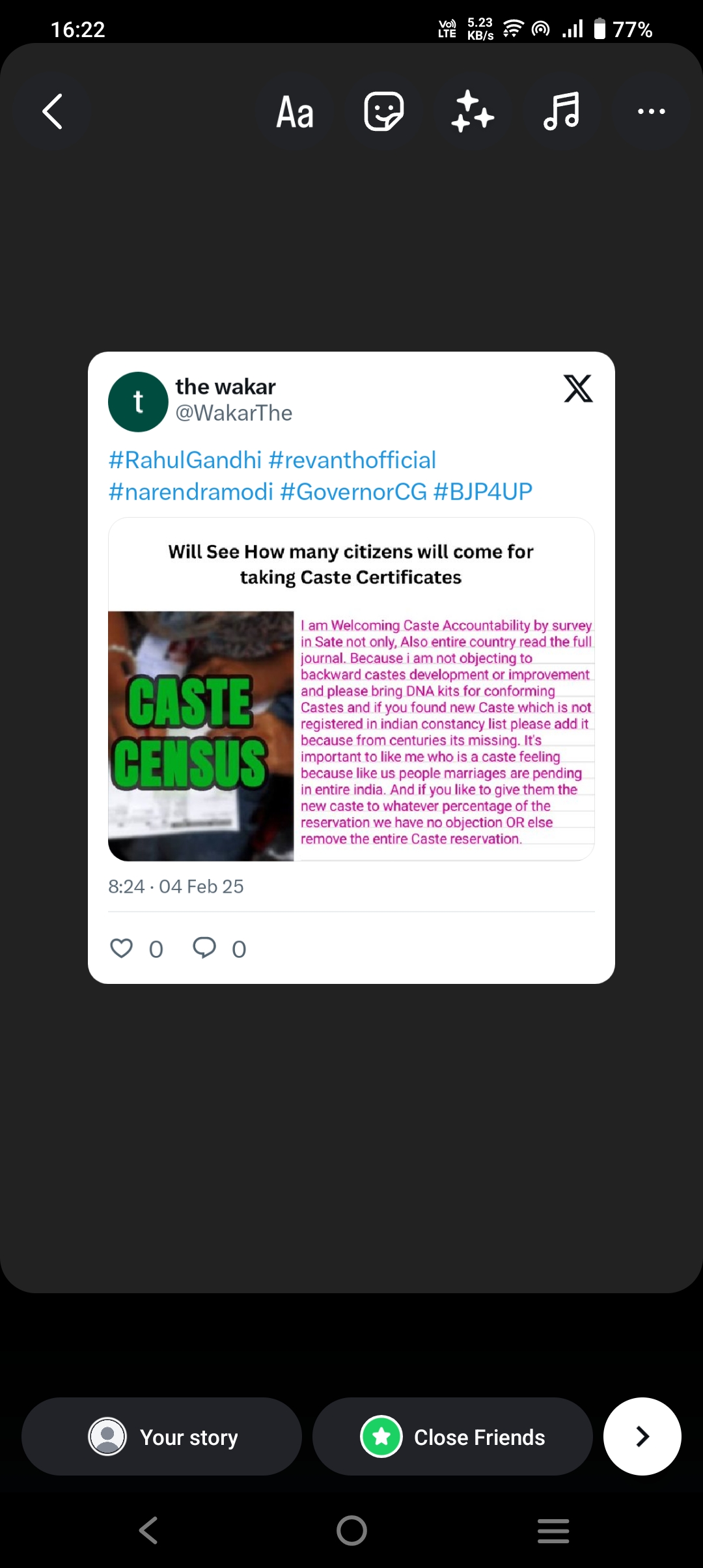The height and width of the screenshot is (1568, 703).
Task: Tap the @WakarThe handle
Action: (x=234, y=413)
